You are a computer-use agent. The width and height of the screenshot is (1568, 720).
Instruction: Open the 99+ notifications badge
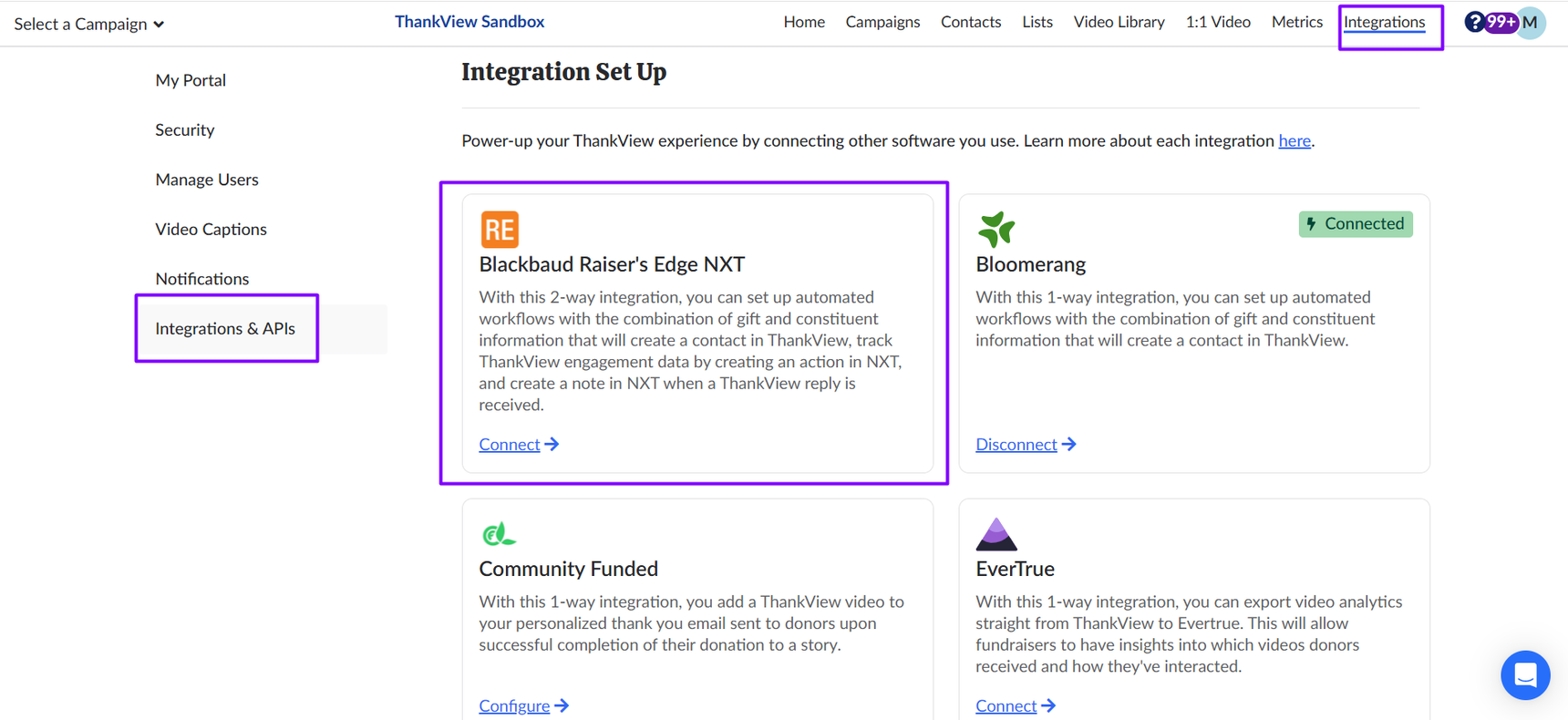point(1500,22)
